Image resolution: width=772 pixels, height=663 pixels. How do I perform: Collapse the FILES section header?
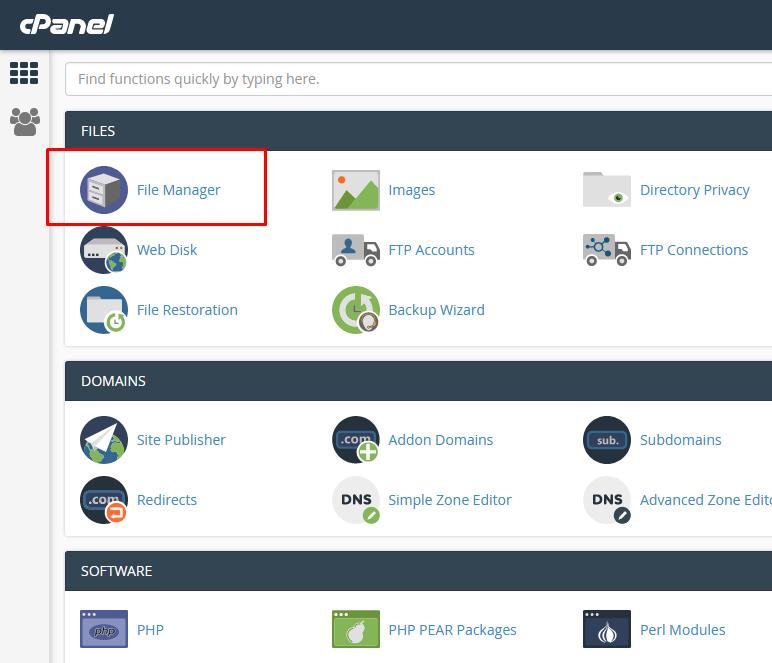pyautogui.click(x=418, y=131)
